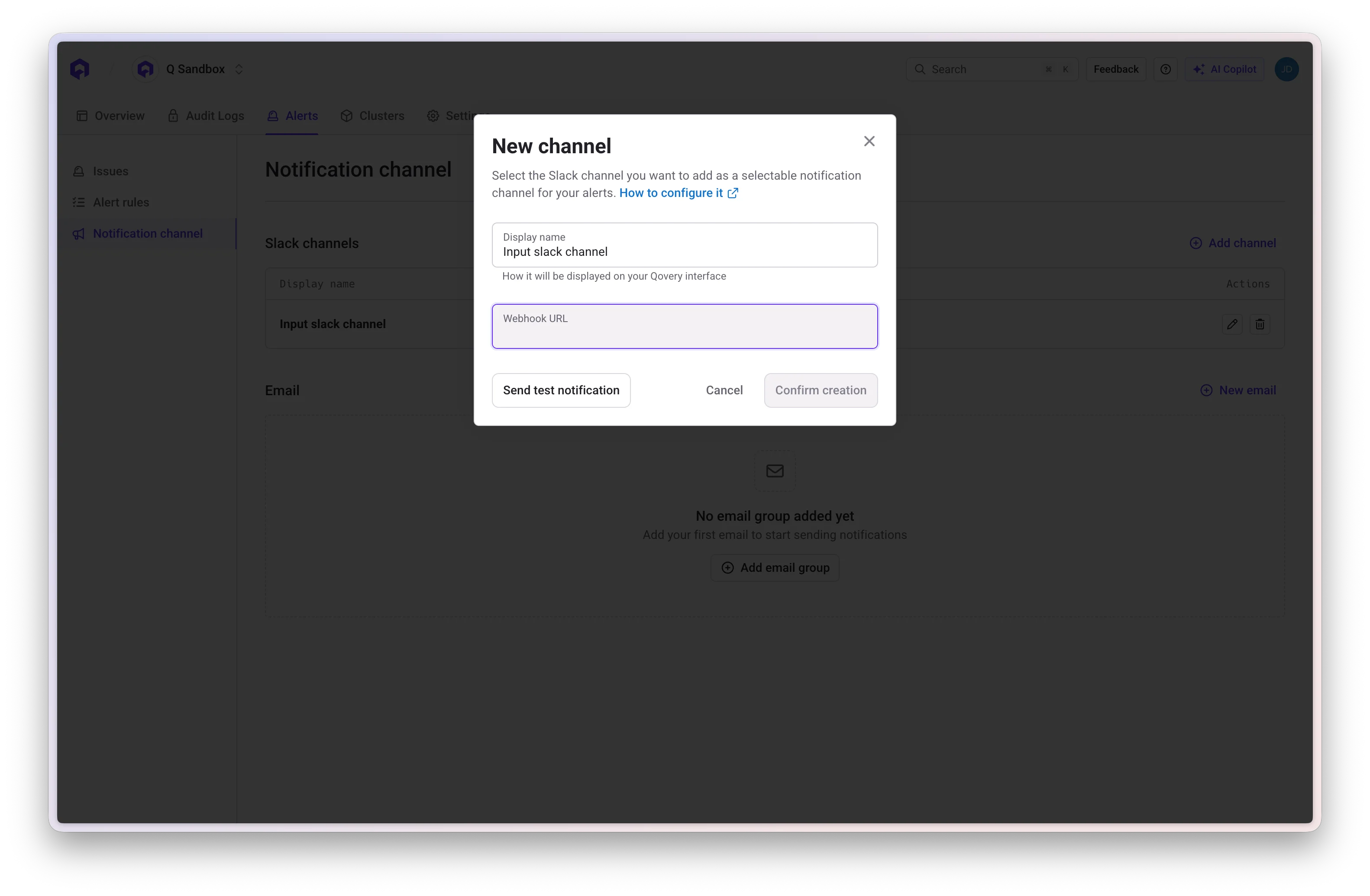Close the New channel dialog
The height and width of the screenshot is (896, 1370).
pos(869,142)
